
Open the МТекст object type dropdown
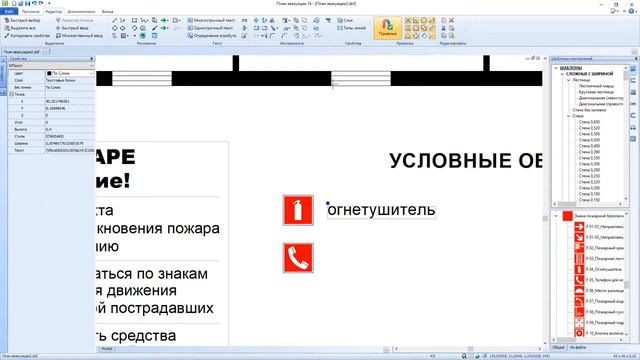[91, 66]
